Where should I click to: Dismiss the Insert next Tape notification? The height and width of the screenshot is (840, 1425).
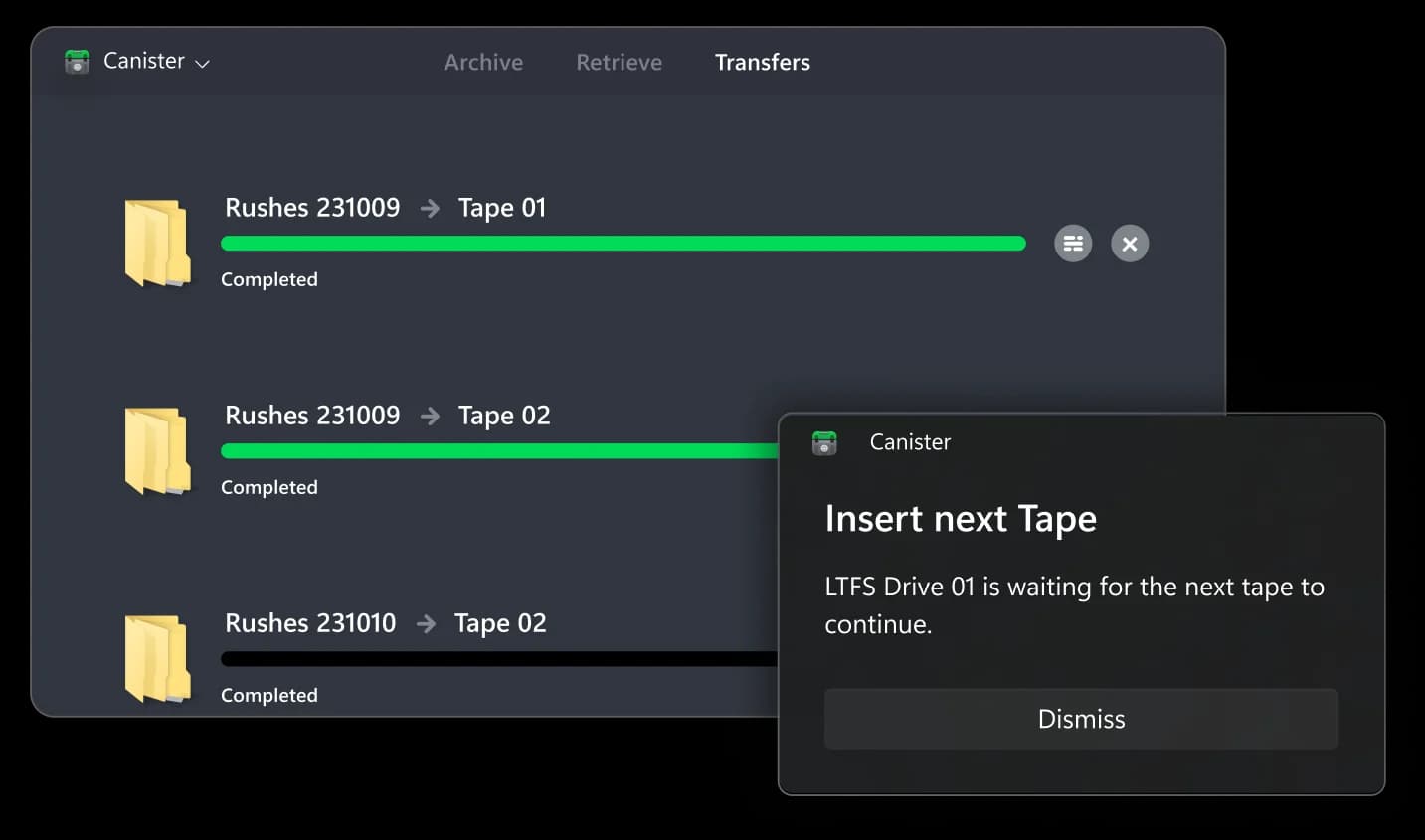[x=1081, y=719]
